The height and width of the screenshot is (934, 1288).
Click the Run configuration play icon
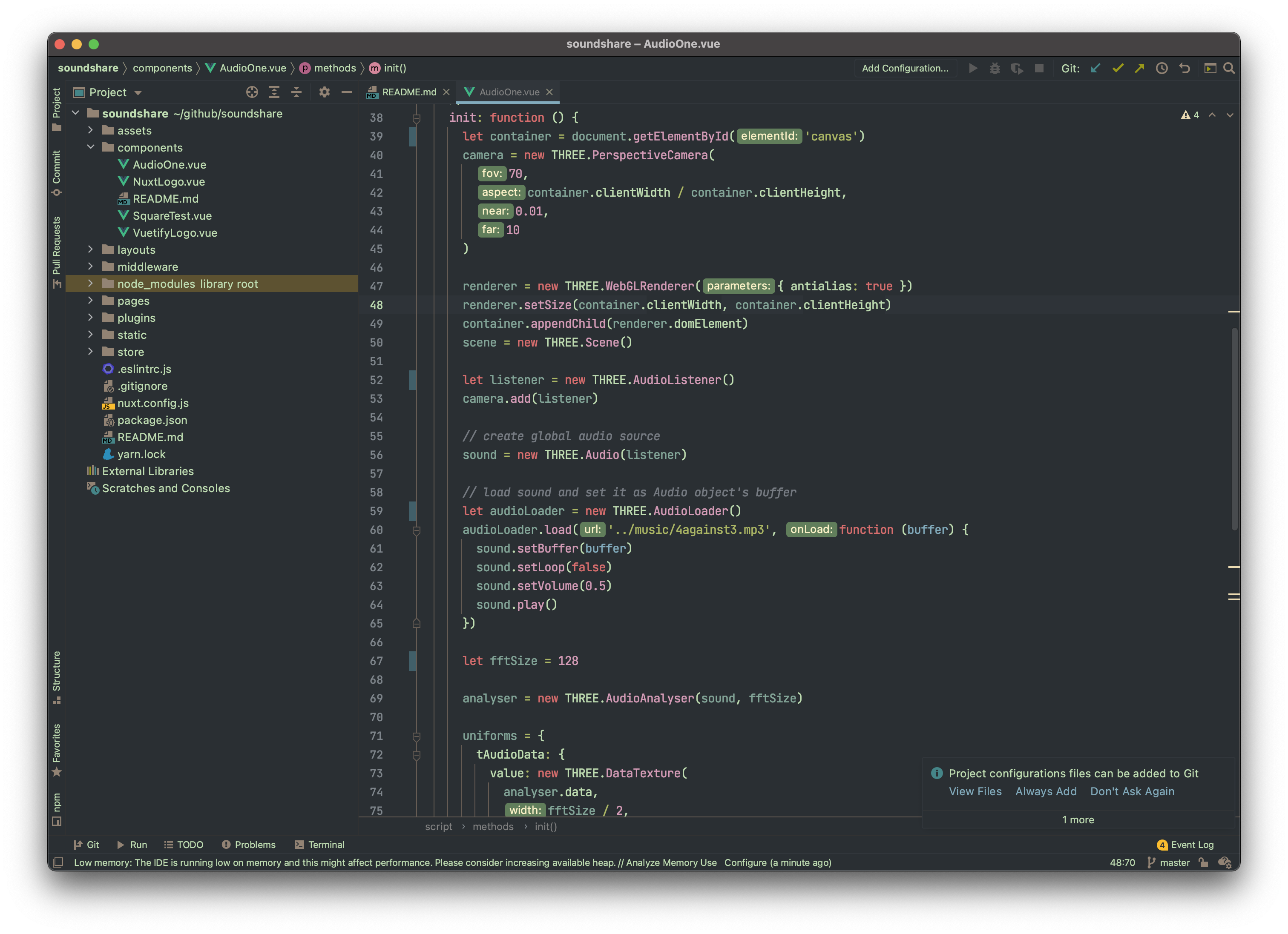pyautogui.click(x=973, y=68)
